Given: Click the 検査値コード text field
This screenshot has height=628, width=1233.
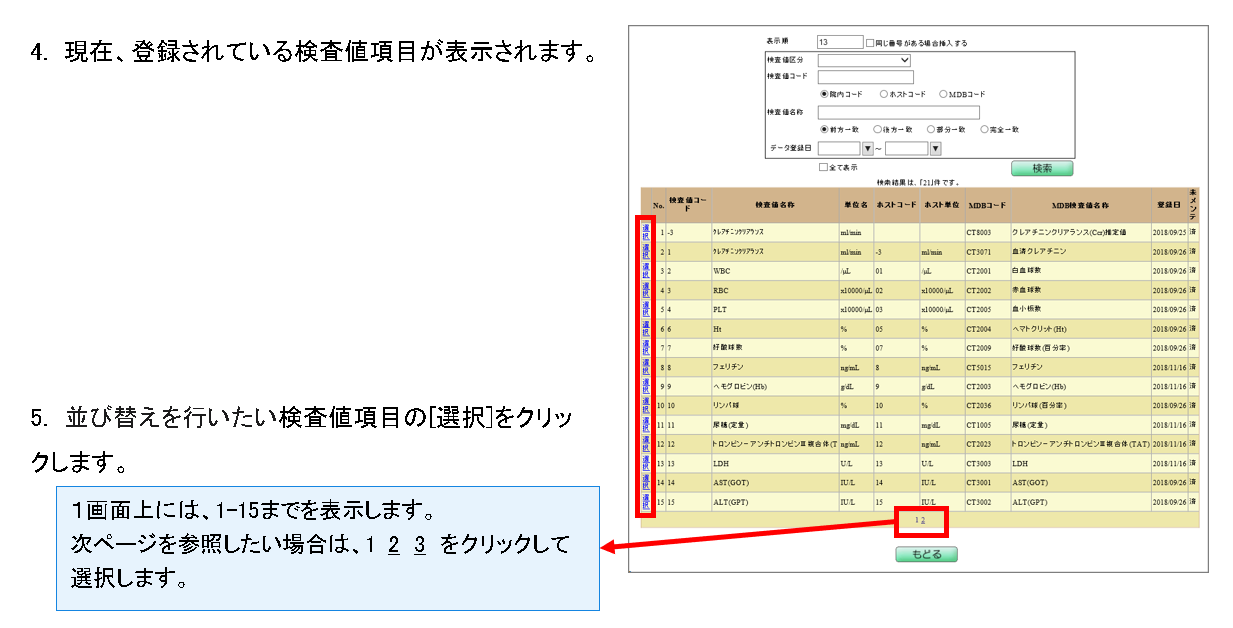Looking at the screenshot, I should coord(865,77).
